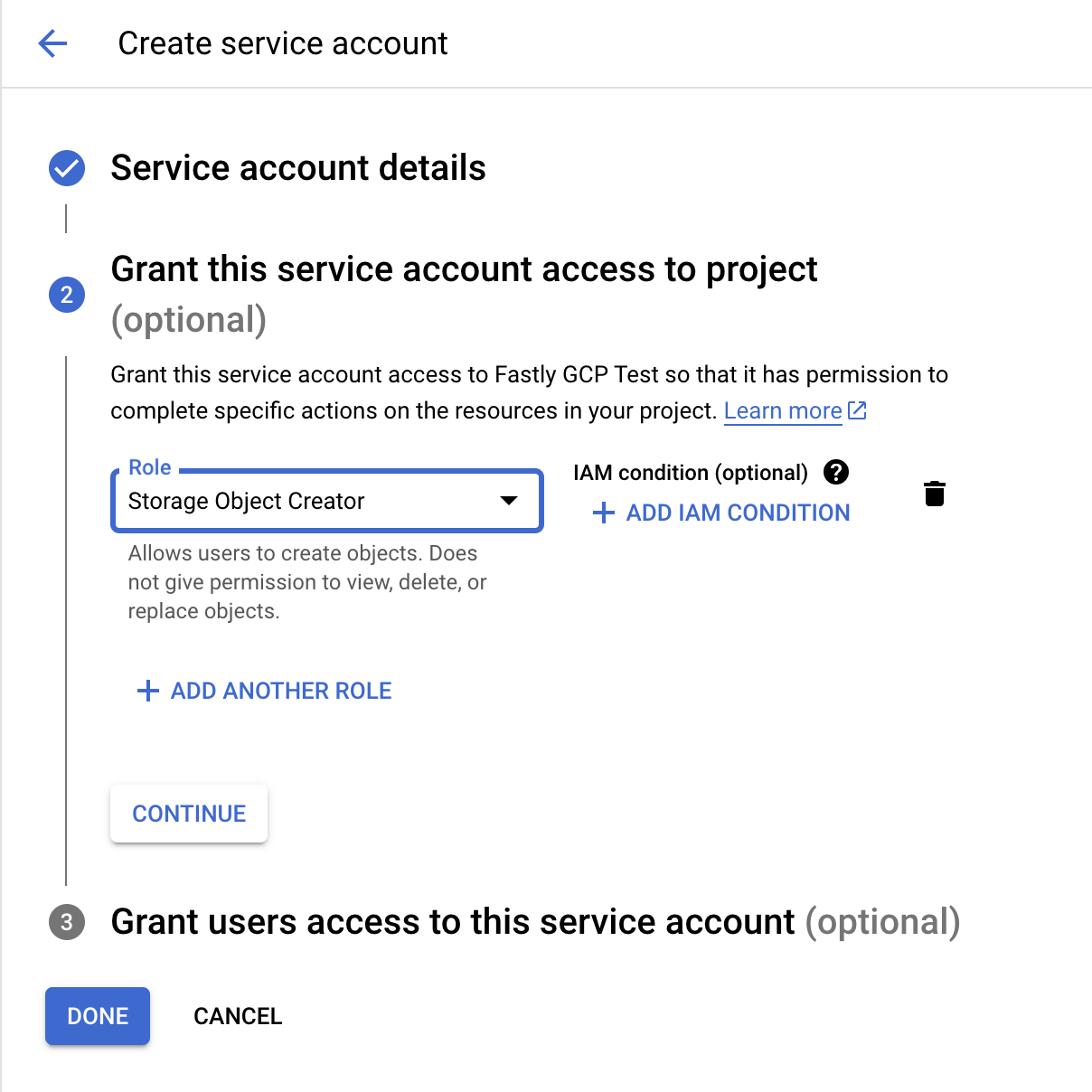Click the back arrow to exit creation
1092x1092 pixels.
(x=52, y=42)
